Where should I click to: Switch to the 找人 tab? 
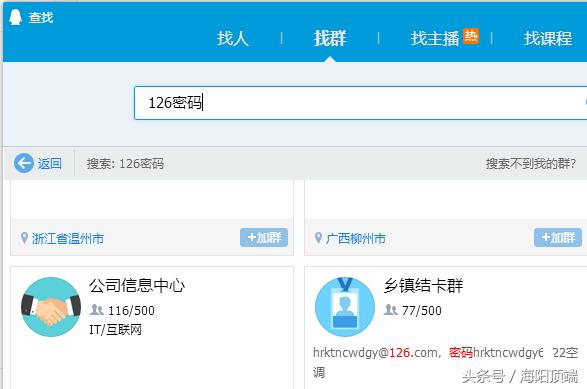click(233, 38)
